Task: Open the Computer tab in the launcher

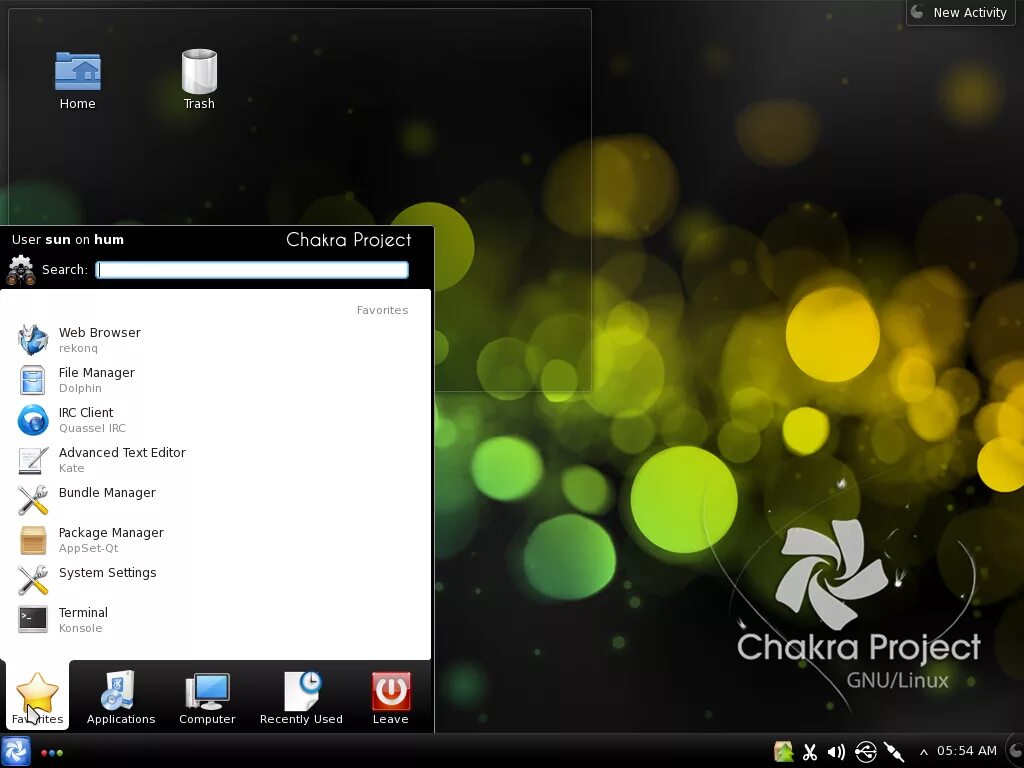Action: pyautogui.click(x=207, y=696)
